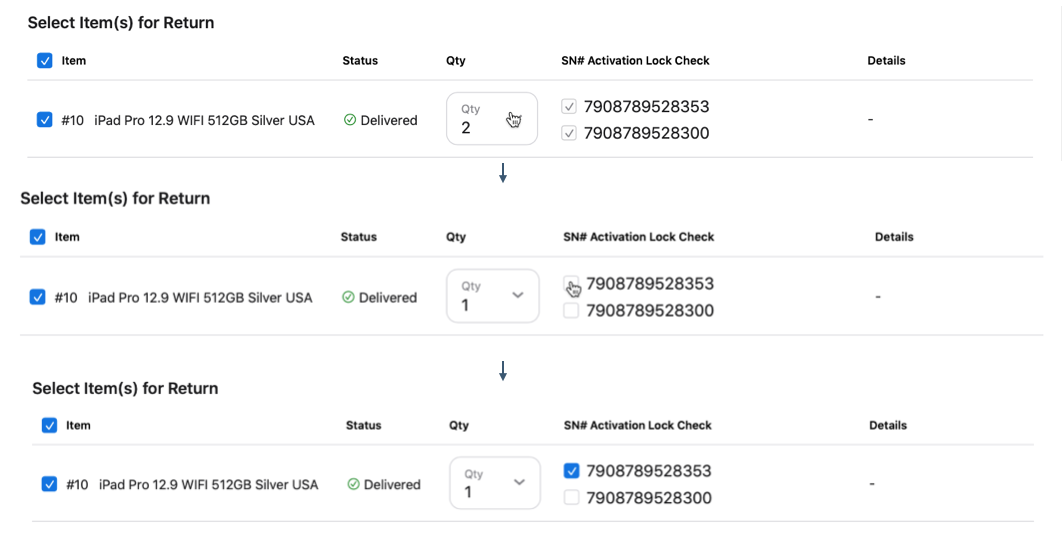
Task: Expand the Qty dropdown chevron in the bottom panel
Action: point(519,482)
